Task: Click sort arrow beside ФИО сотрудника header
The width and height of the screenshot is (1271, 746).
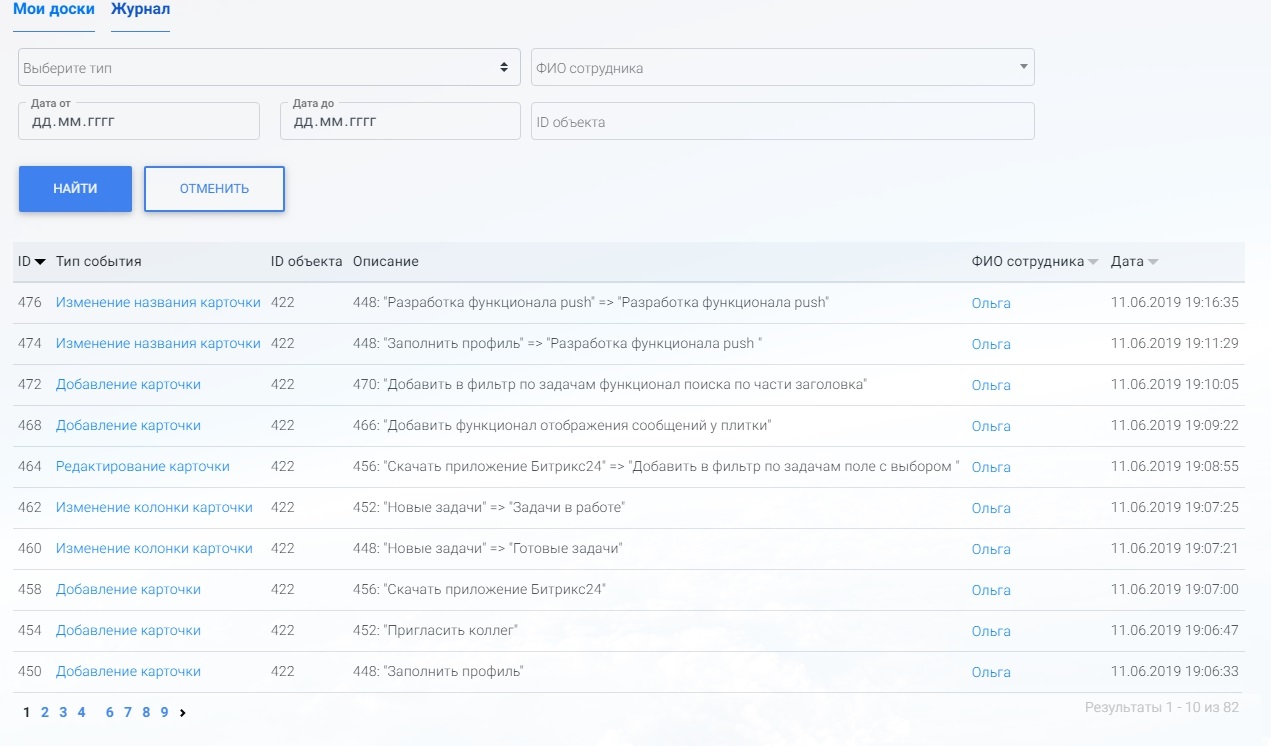Action: (1093, 262)
